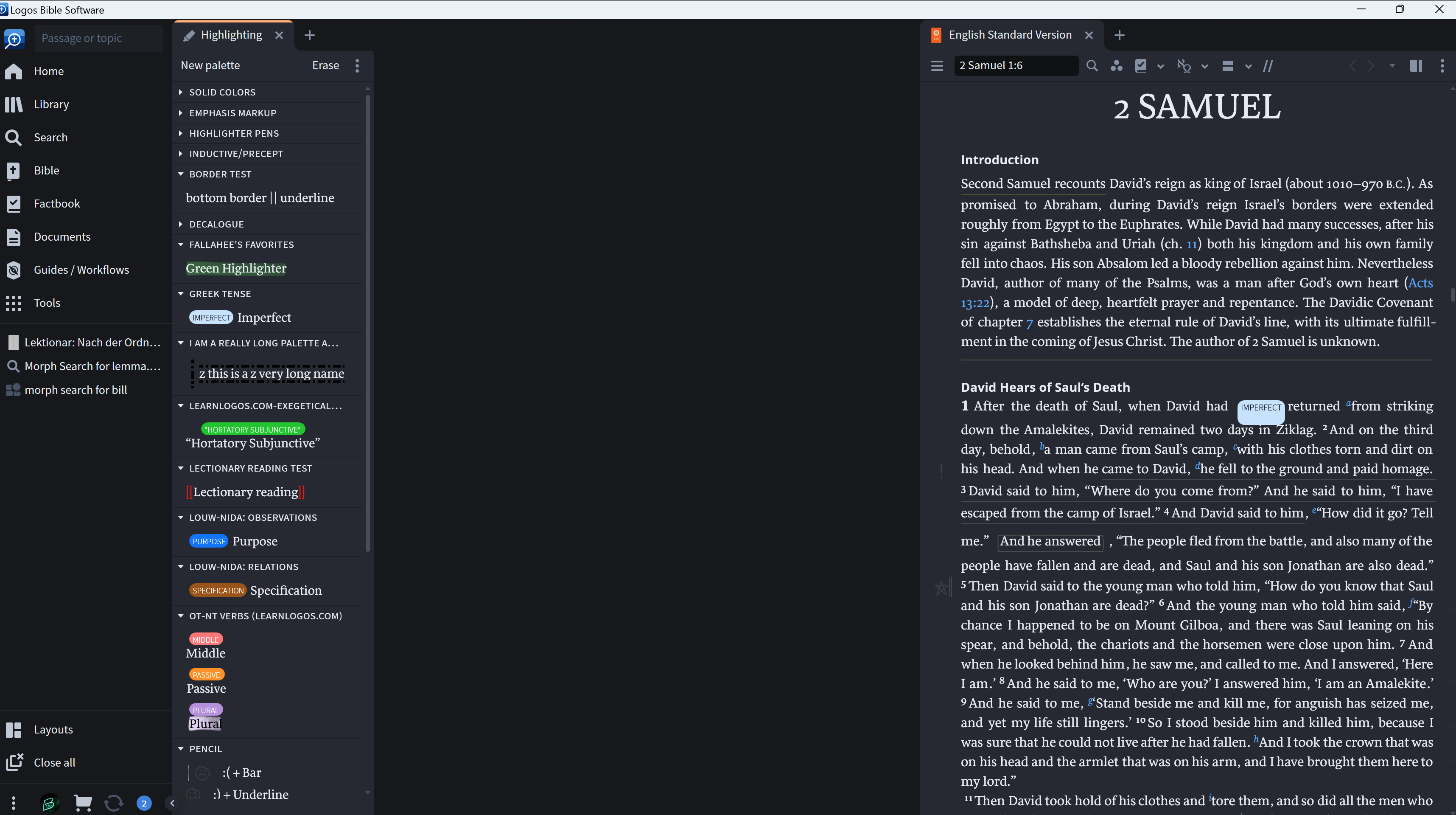The height and width of the screenshot is (815, 1456).
Task: Open the Bible sidebar item
Action: pos(32,170)
